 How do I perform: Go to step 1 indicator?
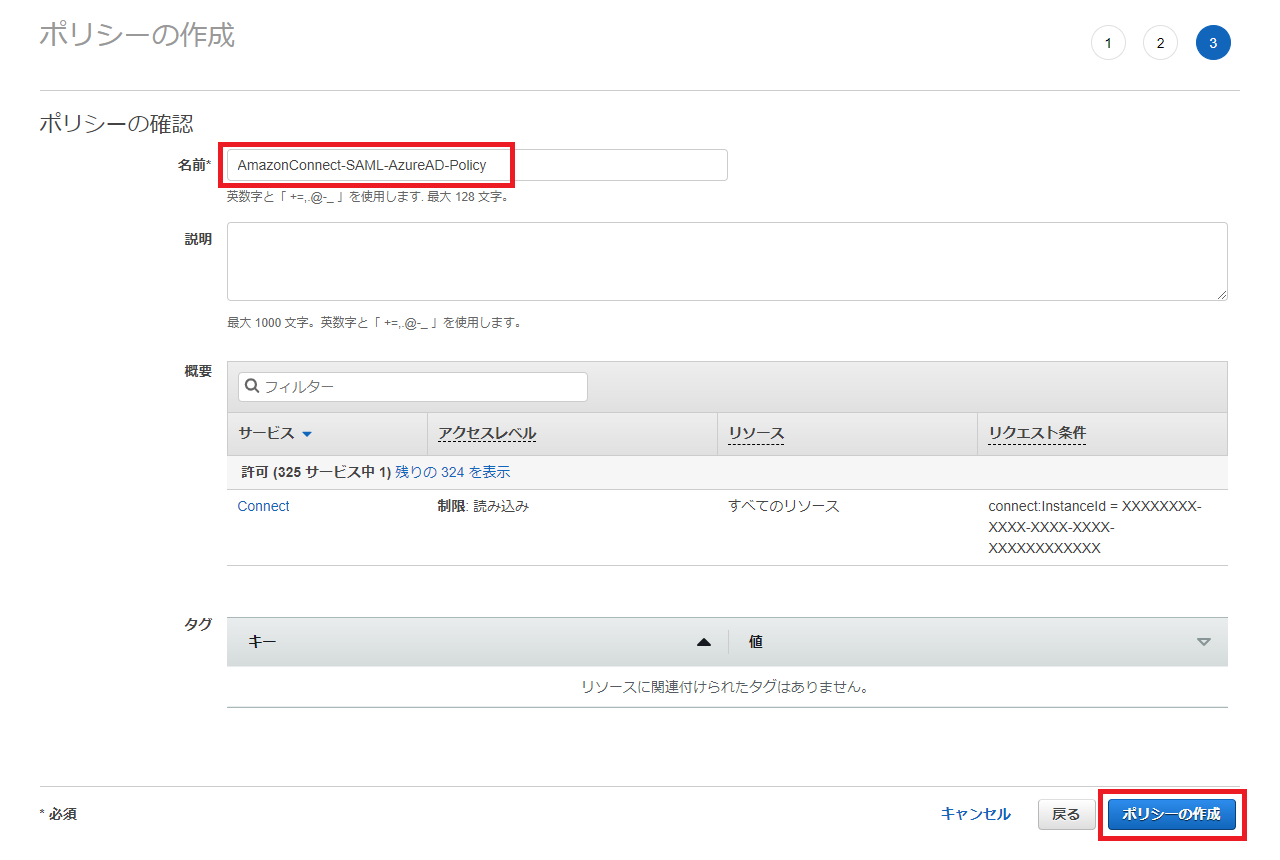(1108, 43)
